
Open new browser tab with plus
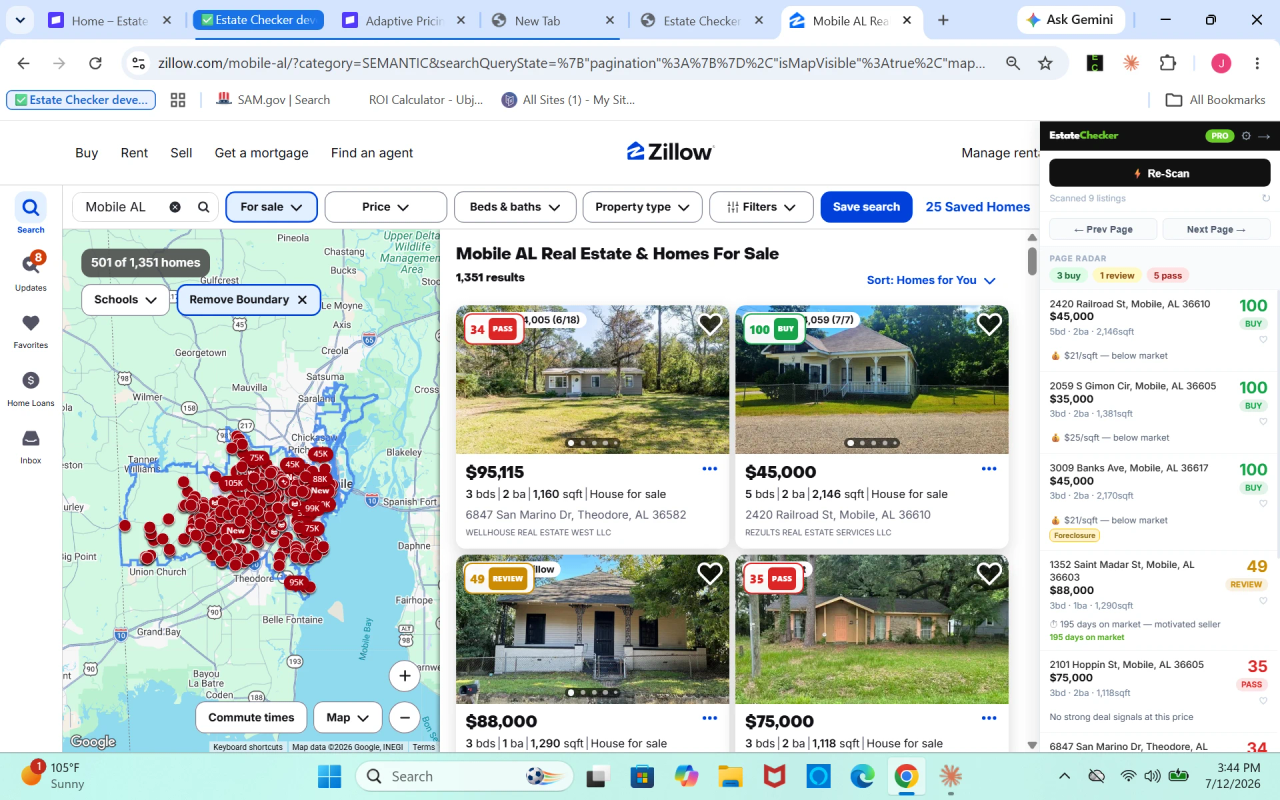(943, 20)
